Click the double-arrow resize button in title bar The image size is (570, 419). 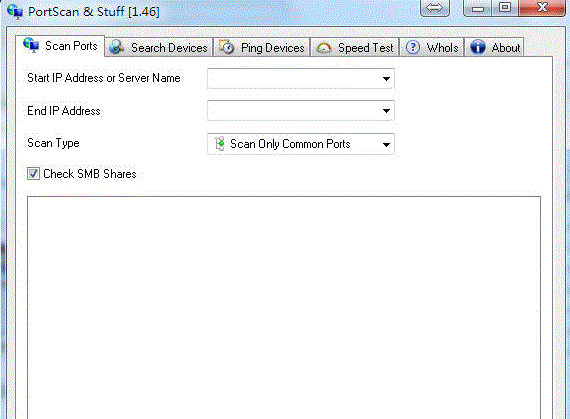click(435, 8)
